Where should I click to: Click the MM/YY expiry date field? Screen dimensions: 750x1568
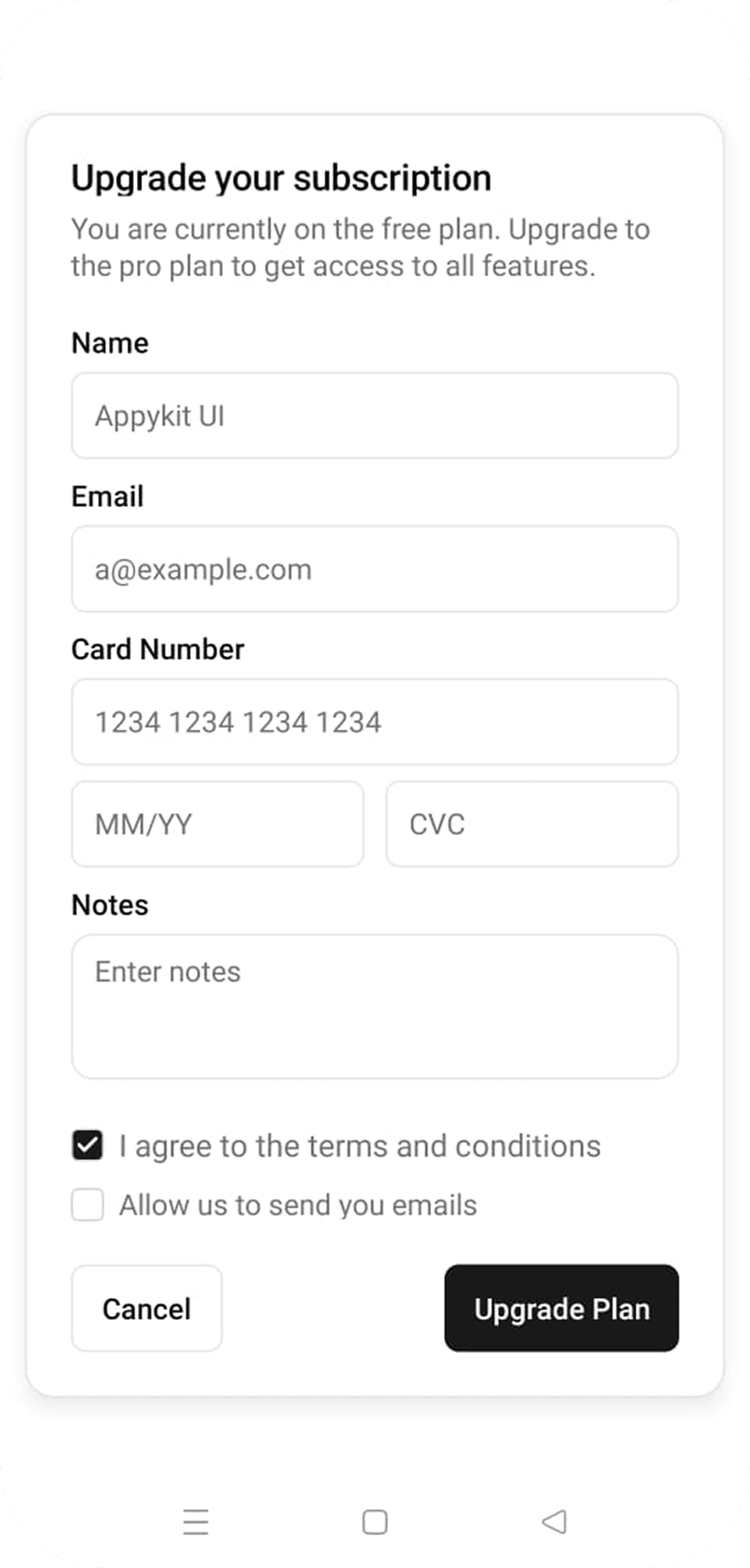217,824
